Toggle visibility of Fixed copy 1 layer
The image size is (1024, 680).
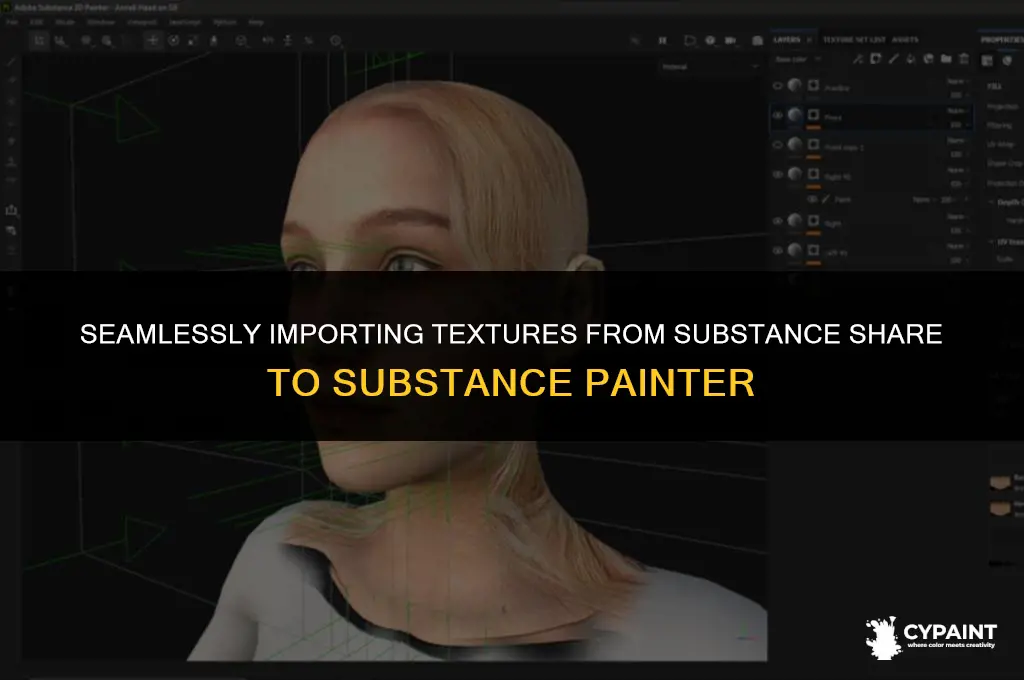pyautogui.click(x=777, y=145)
